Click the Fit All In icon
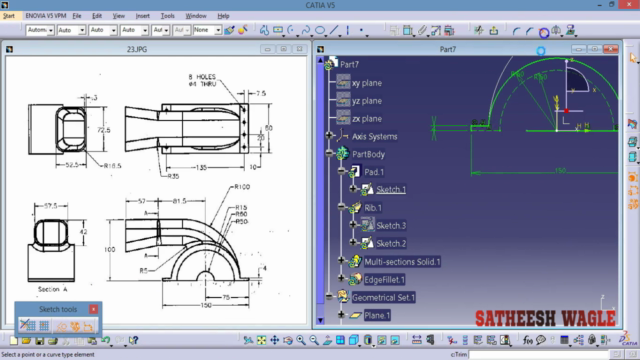Viewport: 640px width, 360px height. [x=261, y=340]
